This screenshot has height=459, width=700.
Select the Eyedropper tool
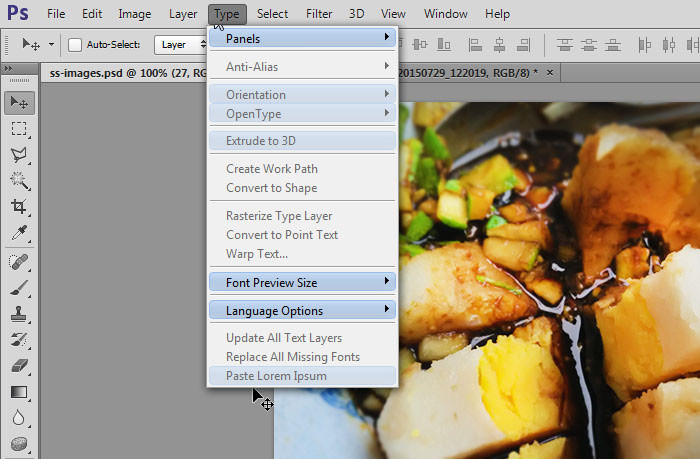(x=19, y=233)
